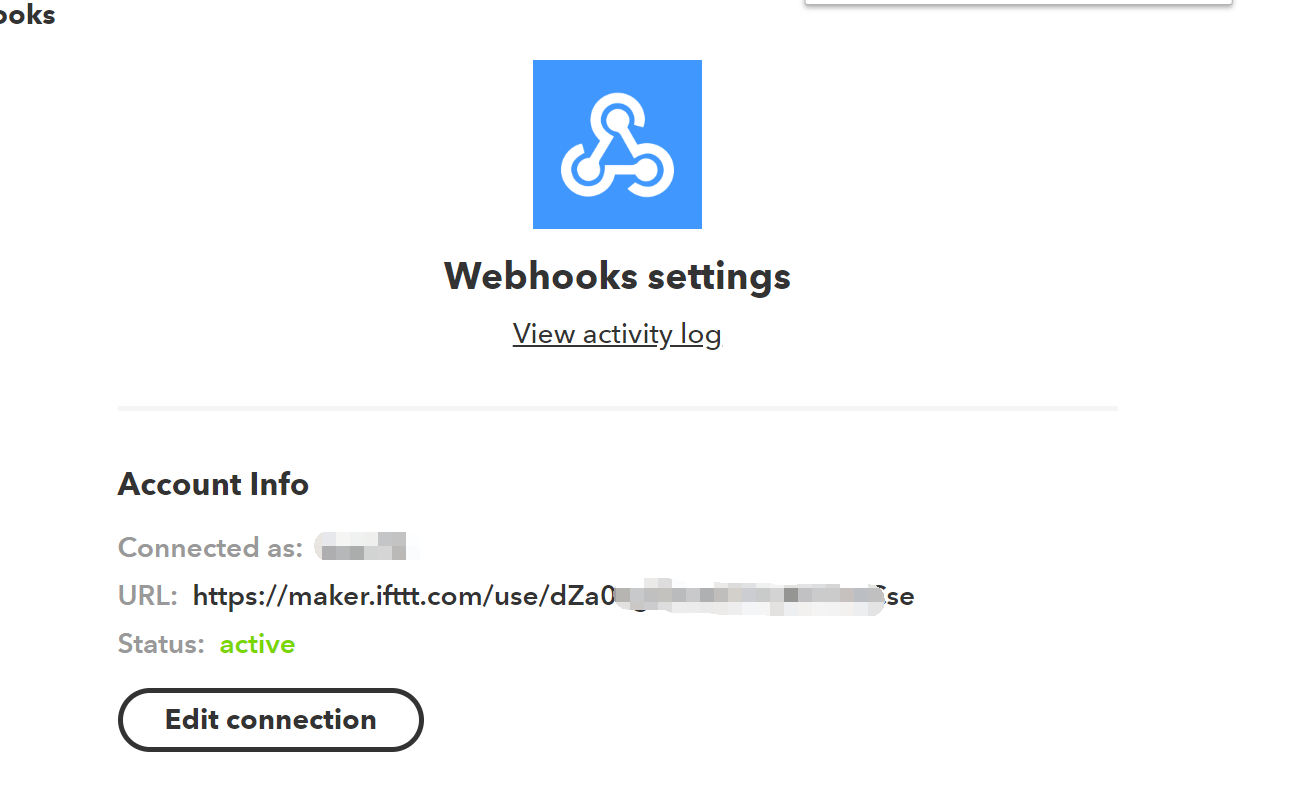Image resolution: width=1302 pixels, height=804 pixels.
Task: Click the Edit connection button
Action: (x=271, y=720)
